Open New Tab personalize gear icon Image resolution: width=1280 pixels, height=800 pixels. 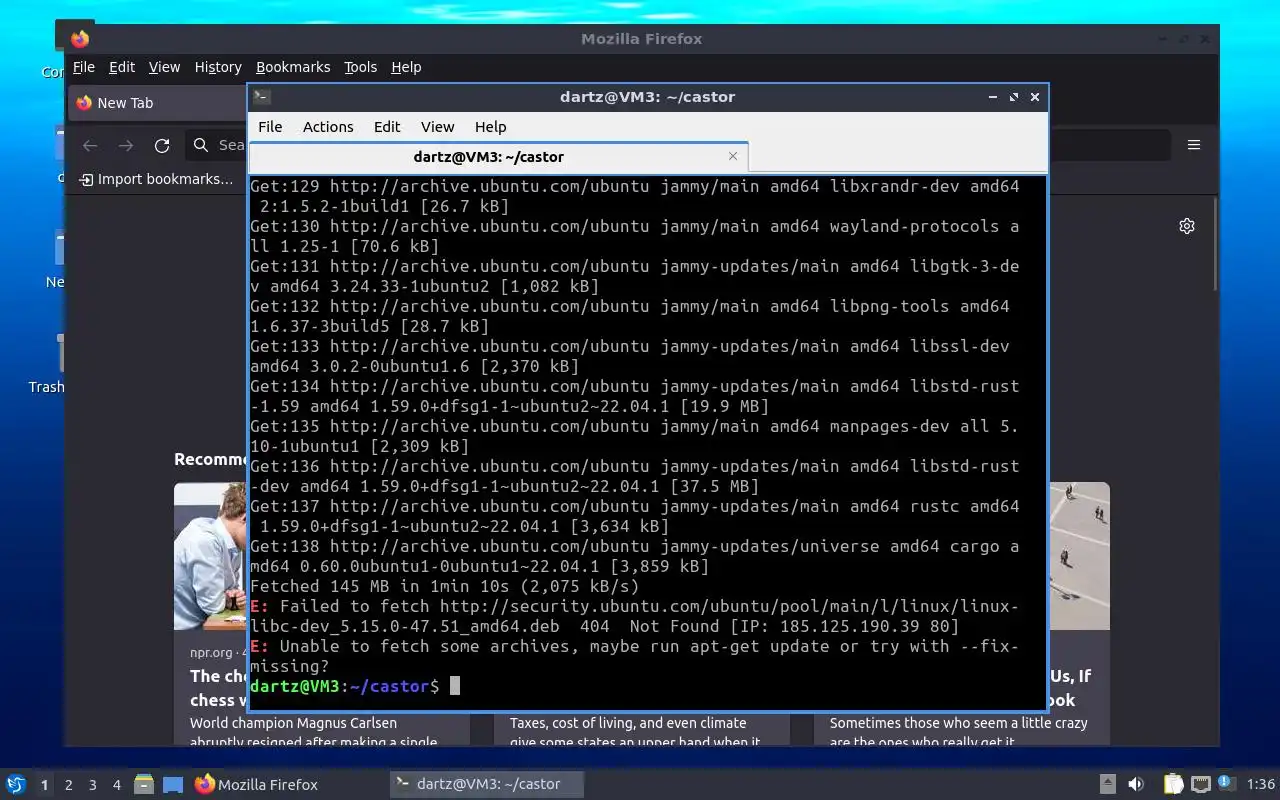click(1187, 226)
